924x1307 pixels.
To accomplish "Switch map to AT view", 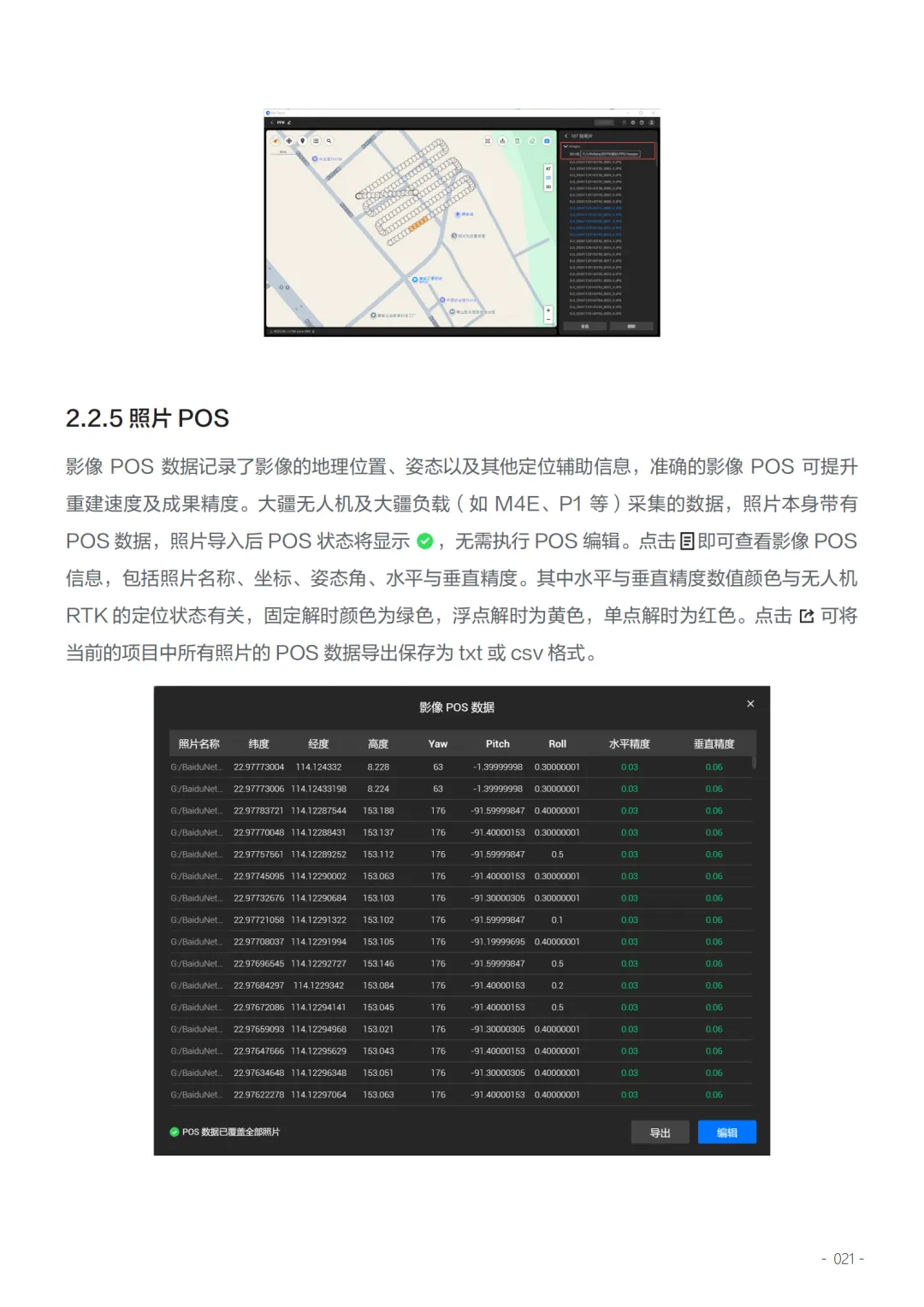I will pyautogui.click(x=548, y=169).
